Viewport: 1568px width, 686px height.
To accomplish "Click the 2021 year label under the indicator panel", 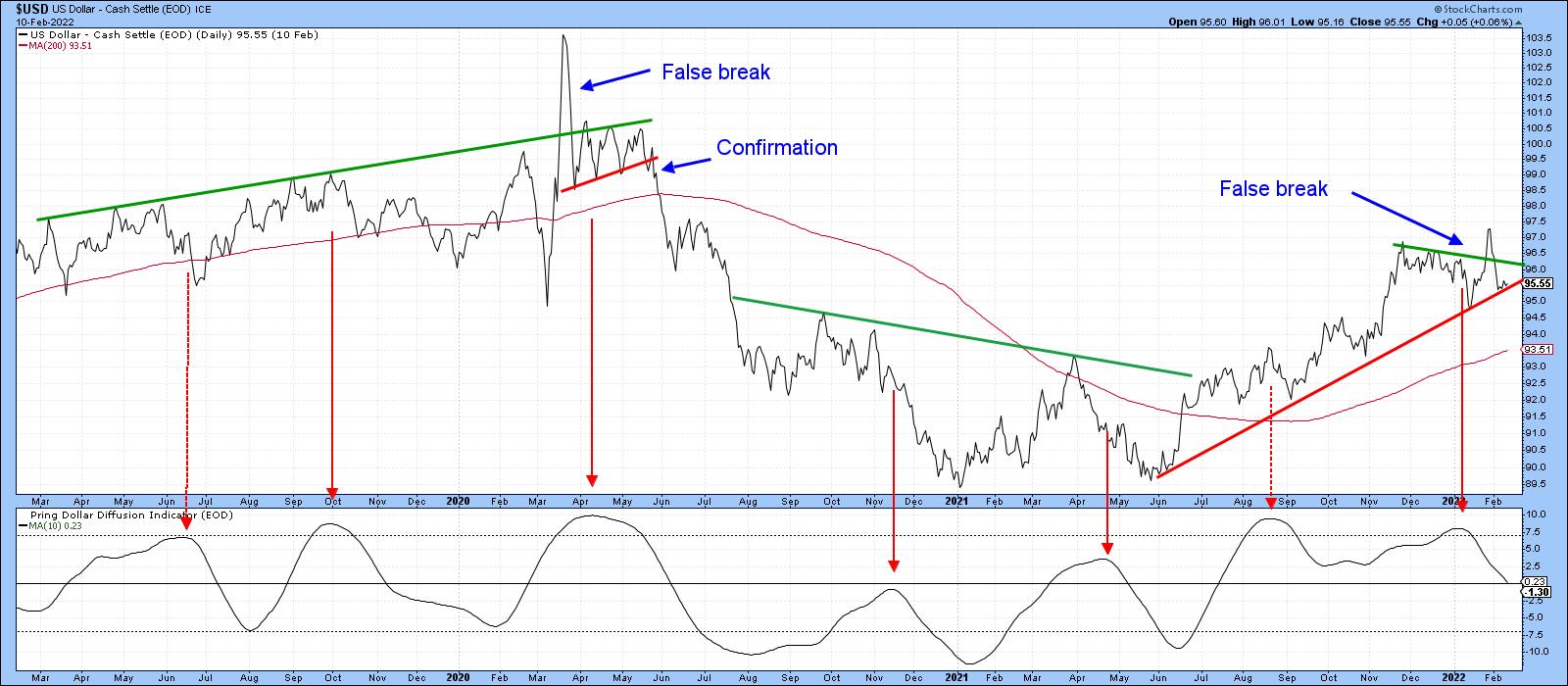I will point(956,677).
